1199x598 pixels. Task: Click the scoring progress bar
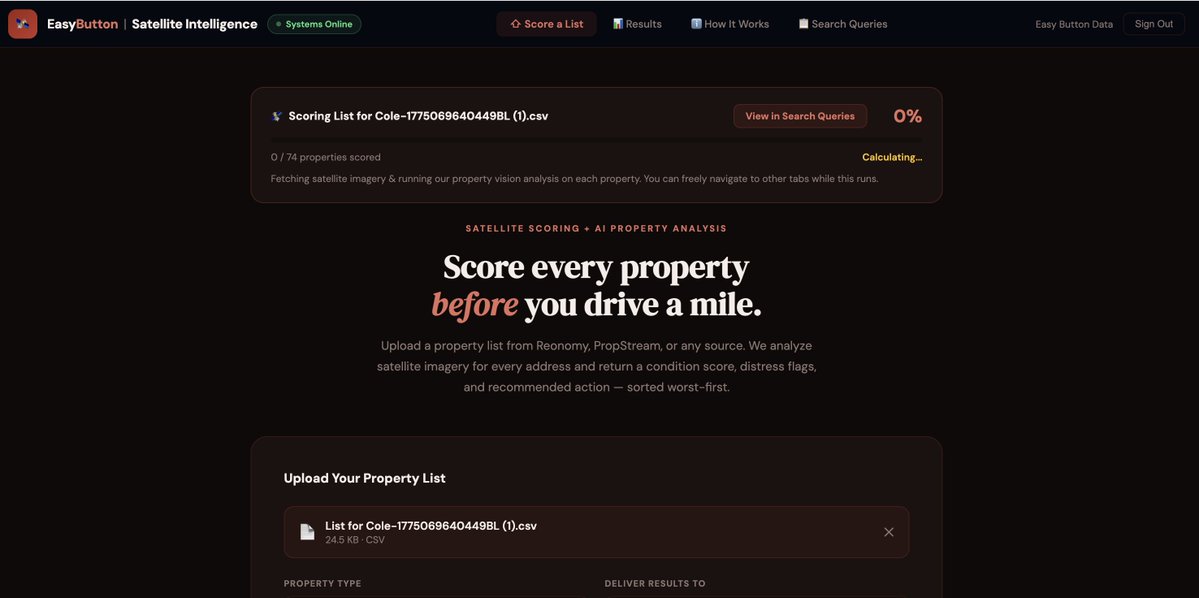(596, 141)
